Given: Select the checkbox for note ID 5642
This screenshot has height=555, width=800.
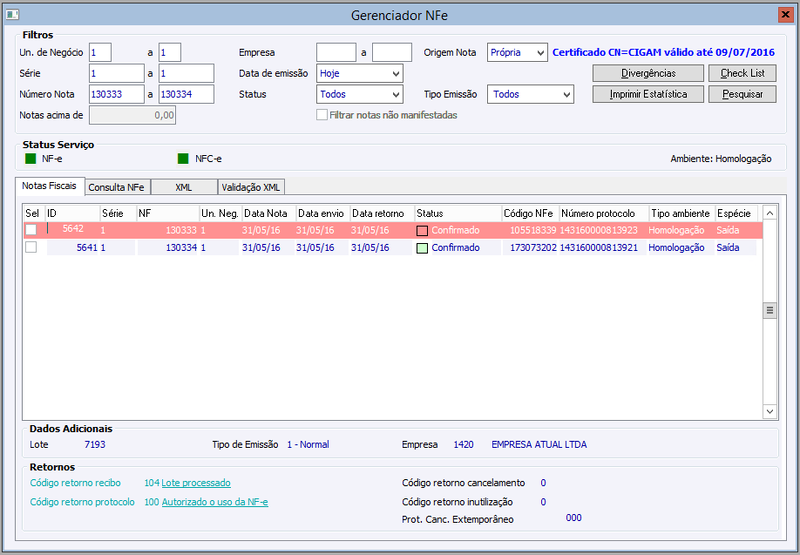Looking at the screenshot, I should tap(31, 230).
